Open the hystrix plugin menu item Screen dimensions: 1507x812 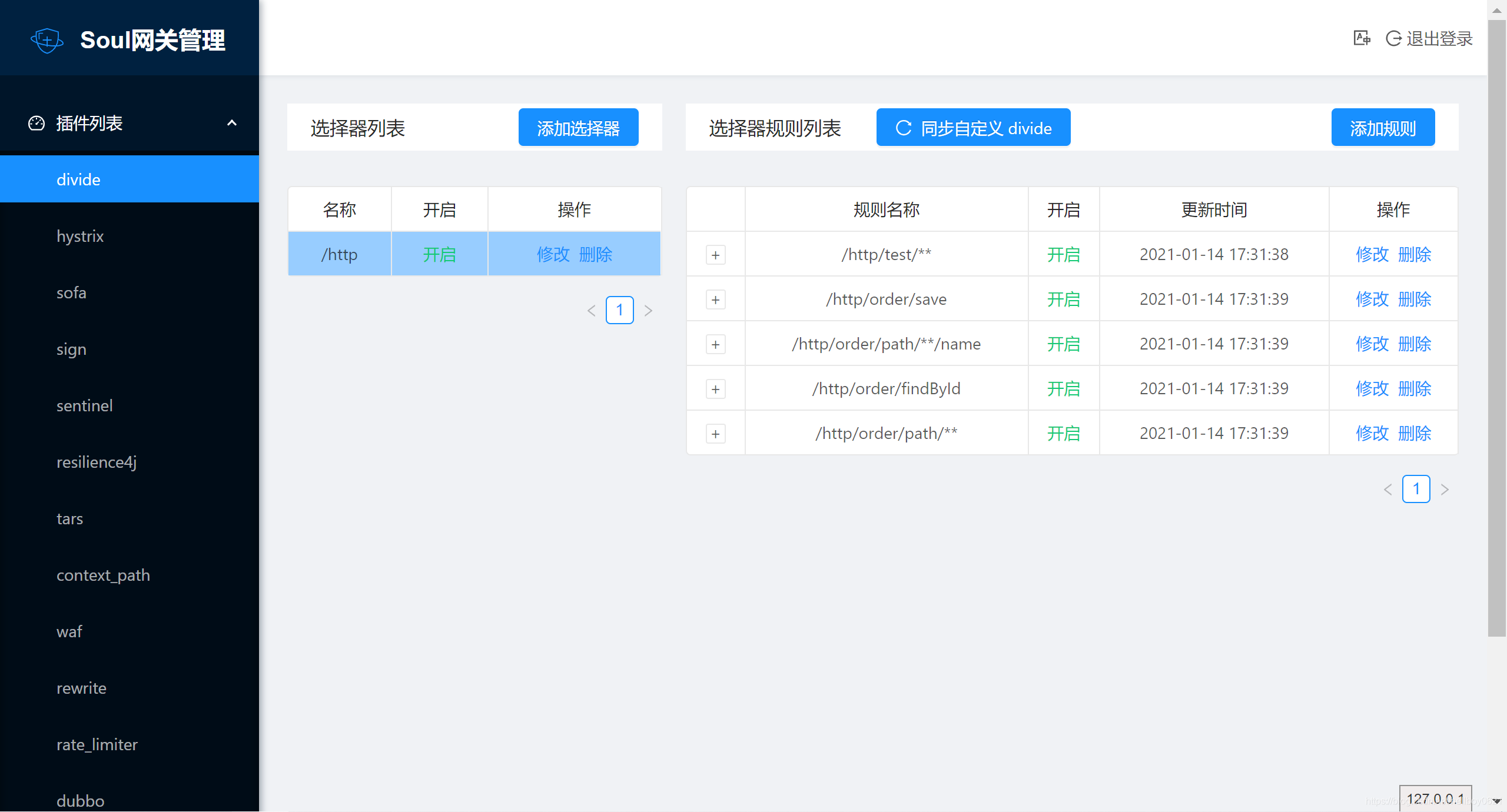80,236
